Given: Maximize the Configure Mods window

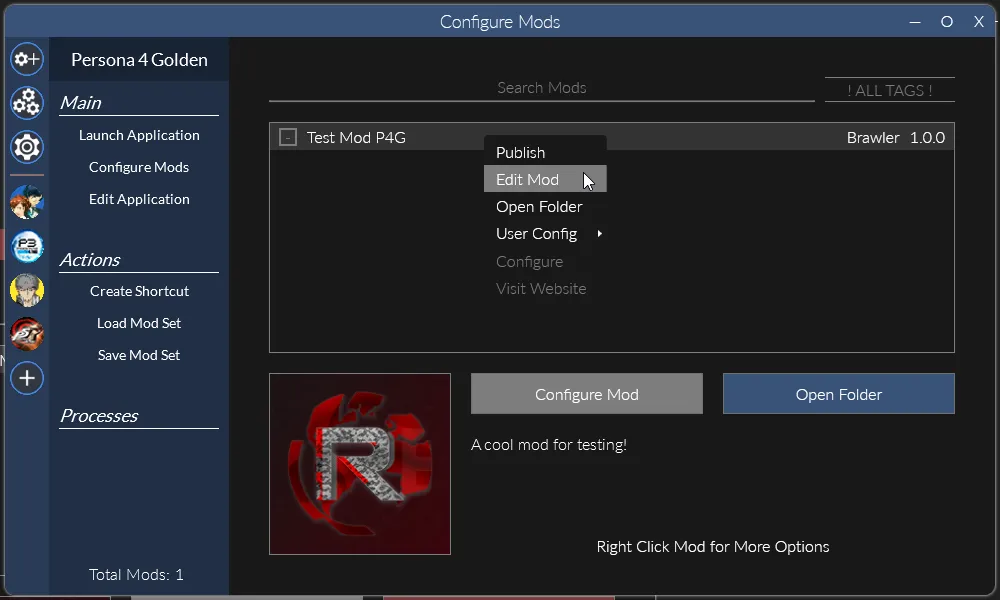Looking at the screenshot, I should click(947, 22).
